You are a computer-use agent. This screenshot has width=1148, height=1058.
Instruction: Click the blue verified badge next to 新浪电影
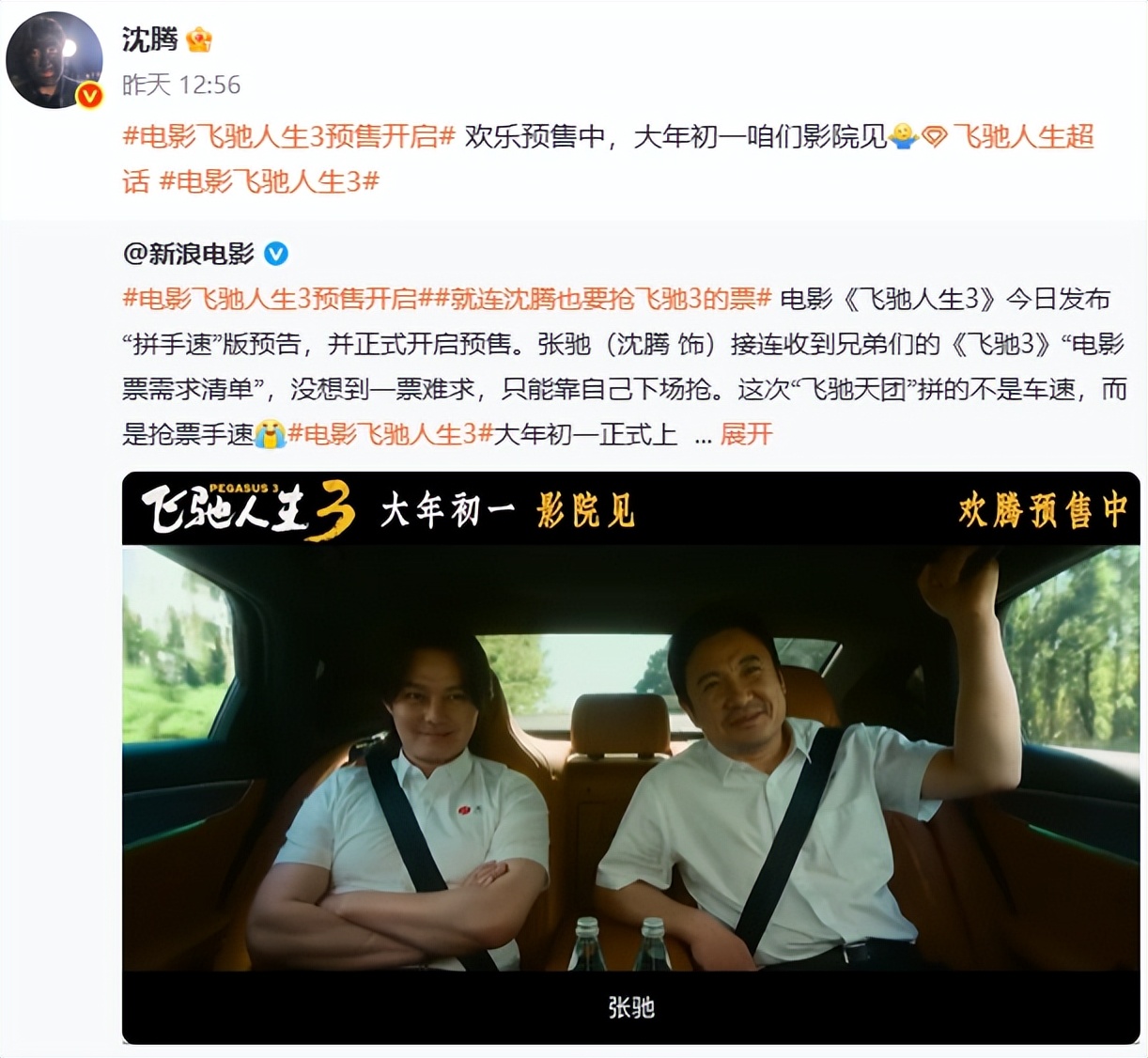click(x=276, y=254)
